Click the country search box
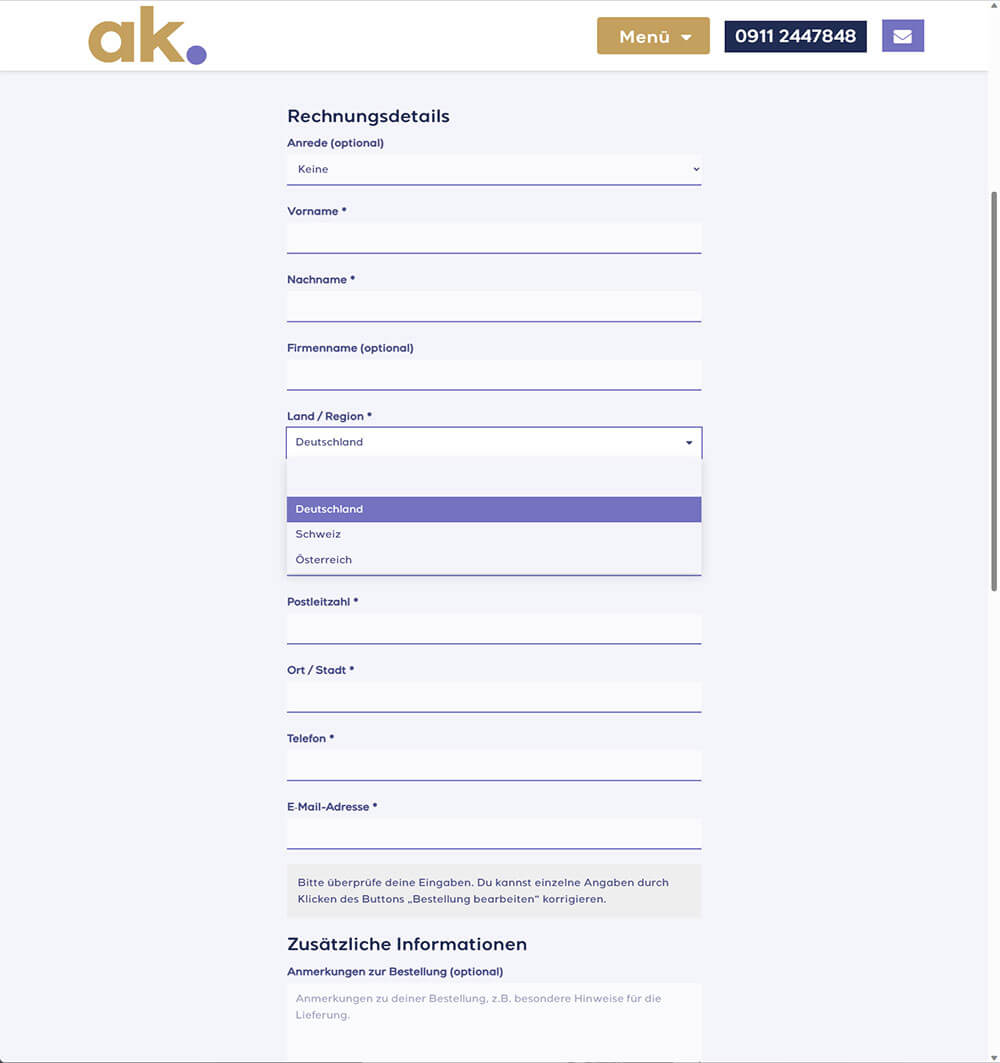 point(494,476)
